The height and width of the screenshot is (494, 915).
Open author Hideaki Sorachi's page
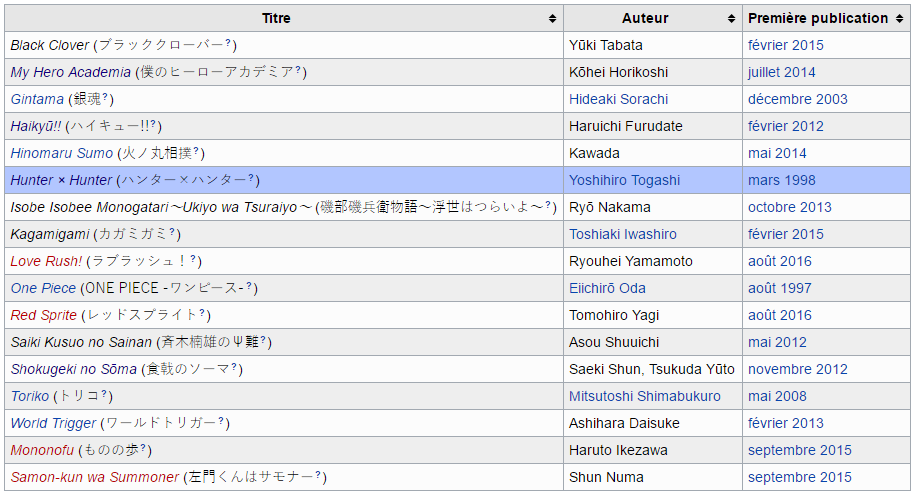pyautogui.click(x=618, y=99)
